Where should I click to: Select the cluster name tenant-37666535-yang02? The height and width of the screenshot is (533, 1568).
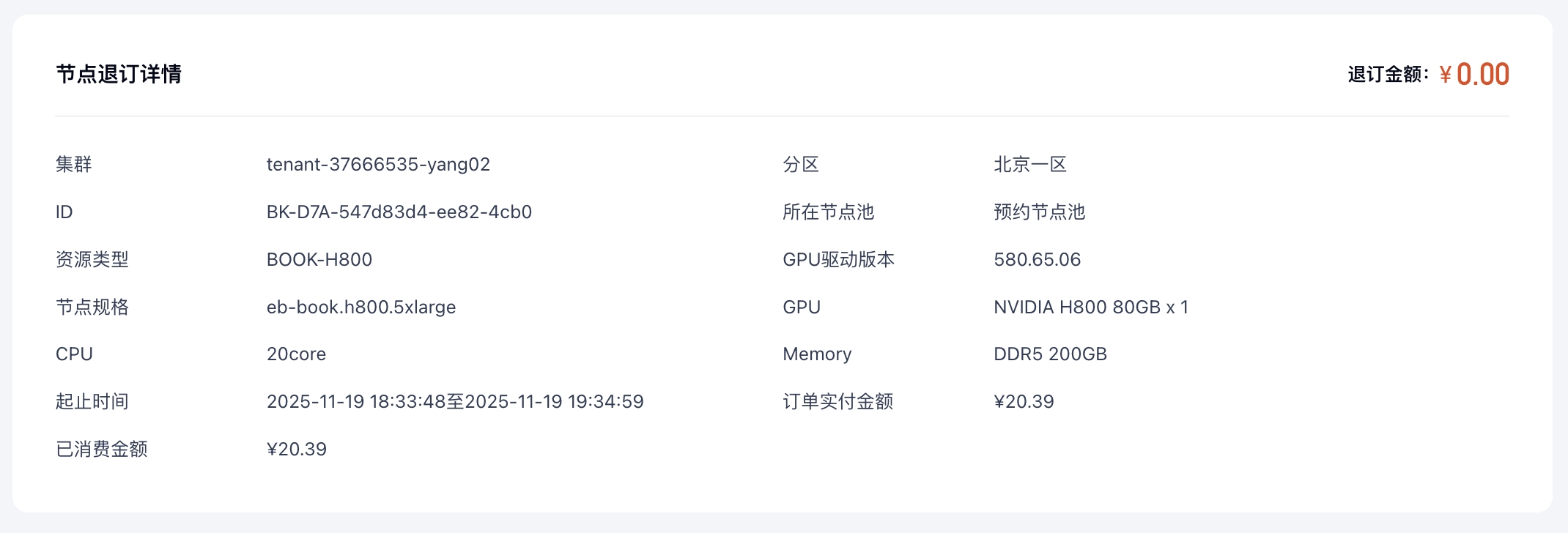click(378, 164)
